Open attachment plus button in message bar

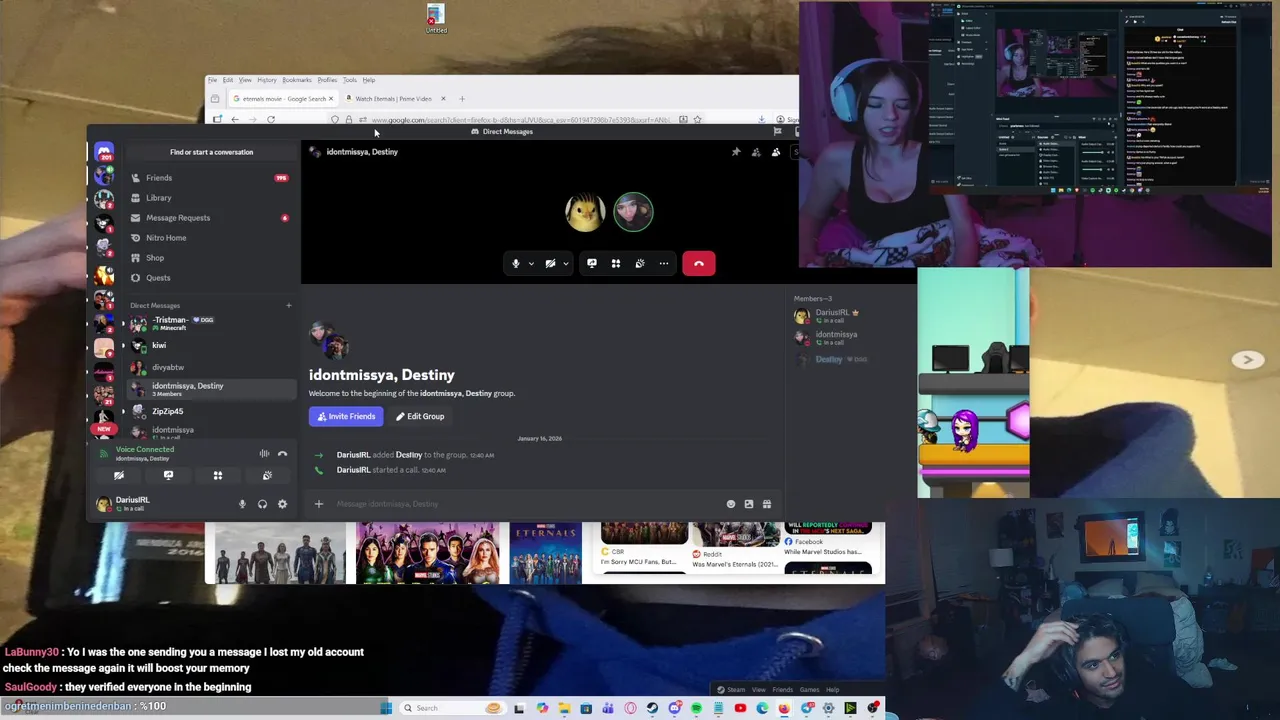point(319,504)
